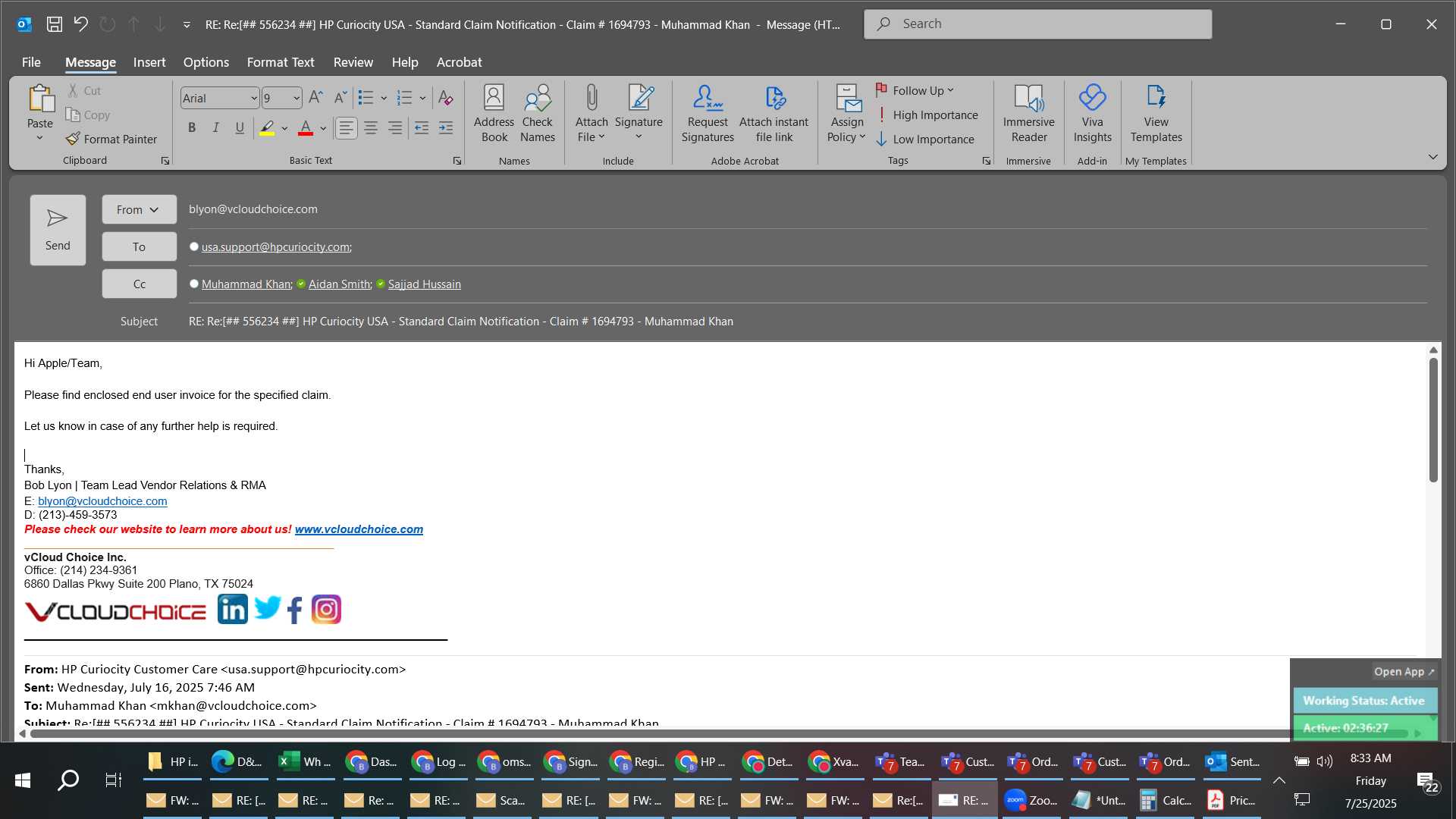Apply yellow text highlight color
The image size is (1456, 819).
267,128
